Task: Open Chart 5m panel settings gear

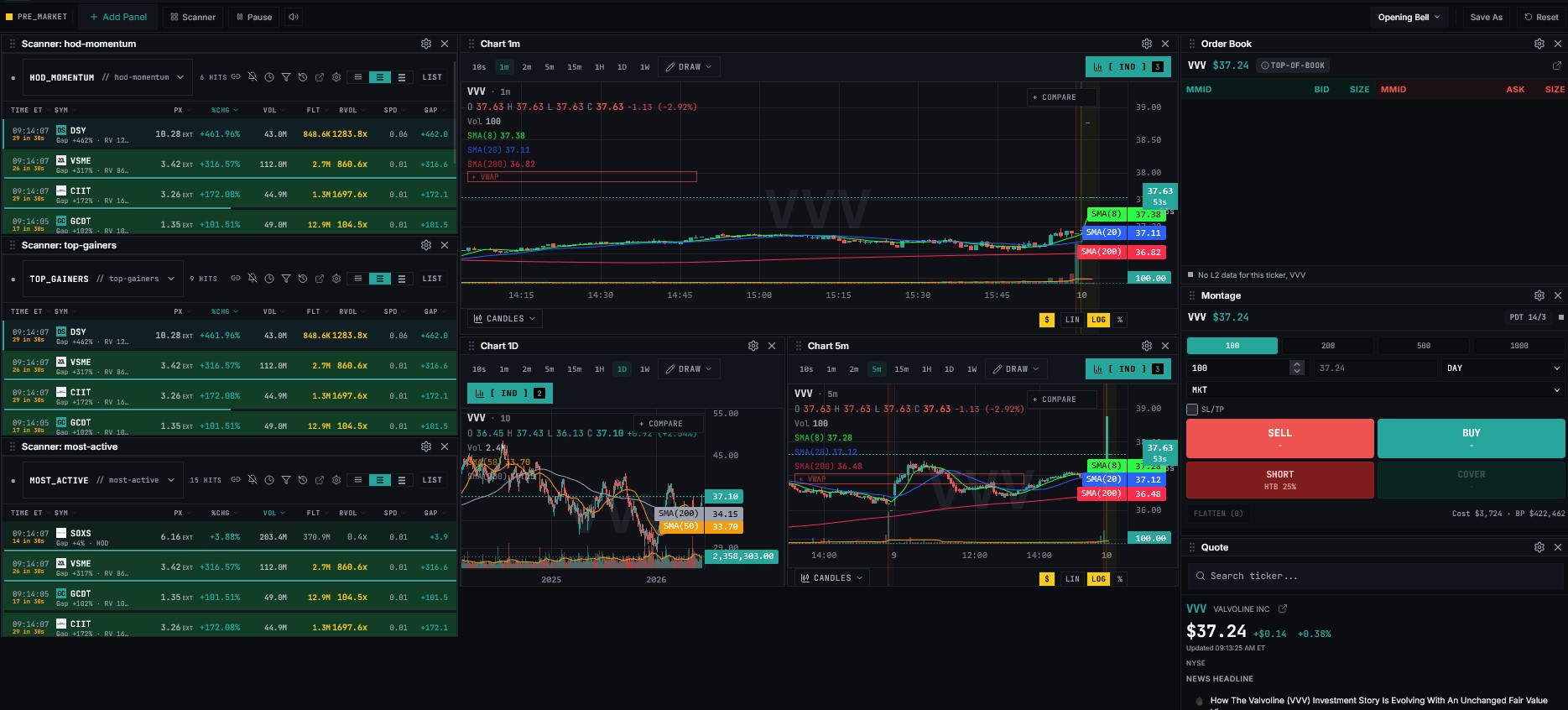Action: [1147, 346]
